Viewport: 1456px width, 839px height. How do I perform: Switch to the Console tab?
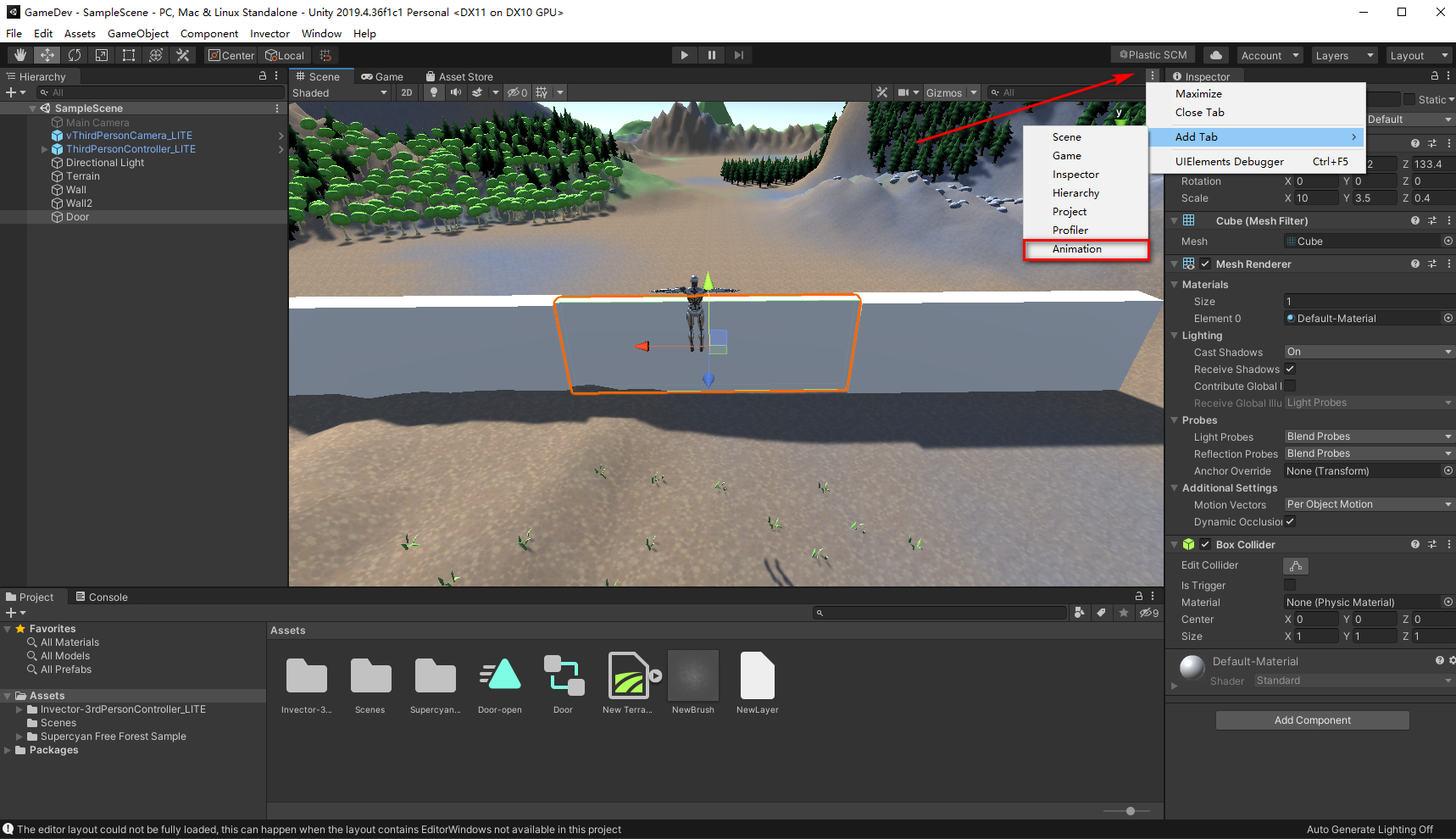pos(102,597)
